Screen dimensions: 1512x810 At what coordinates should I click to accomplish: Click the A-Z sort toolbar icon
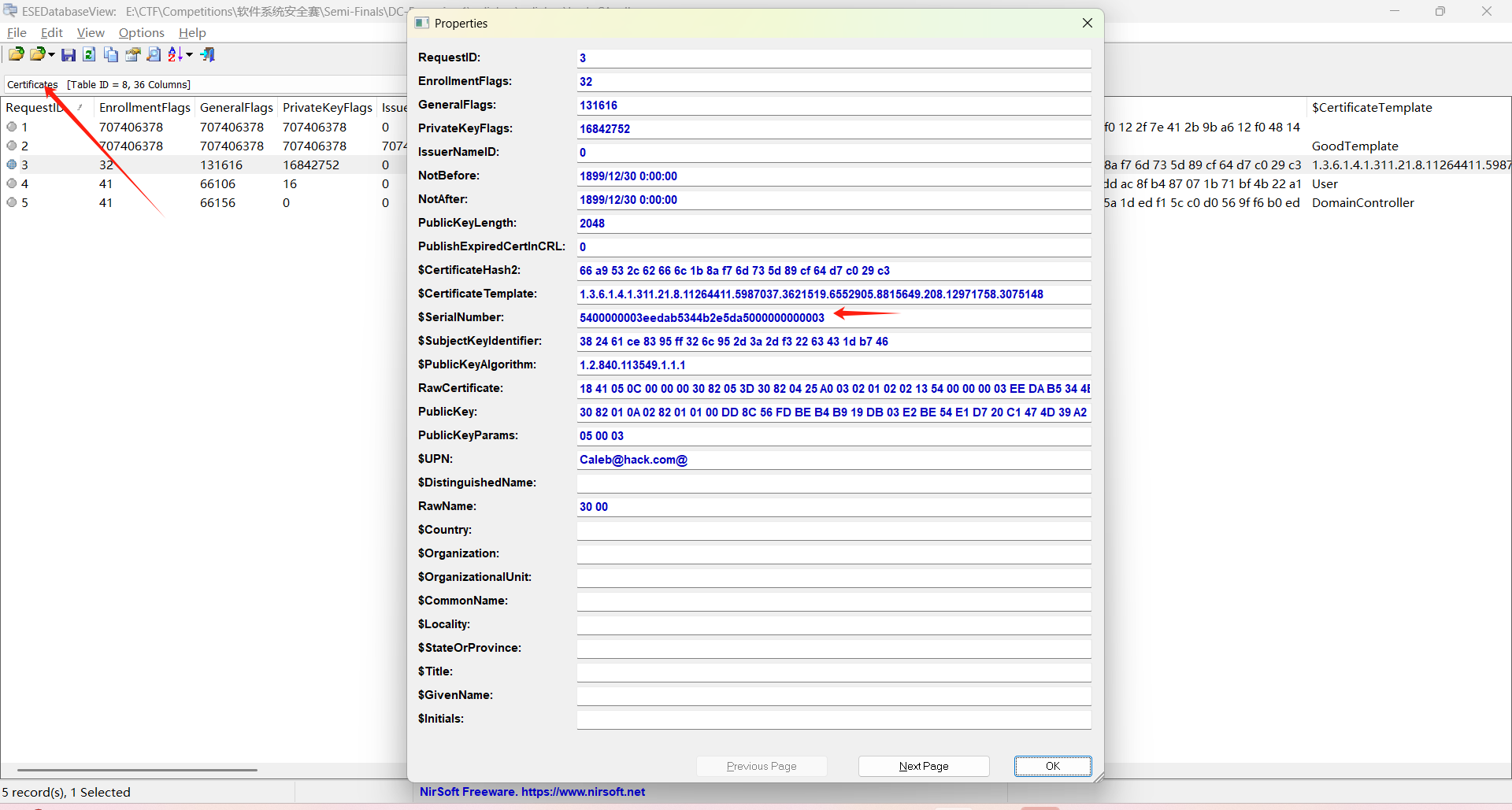point(175,54)
